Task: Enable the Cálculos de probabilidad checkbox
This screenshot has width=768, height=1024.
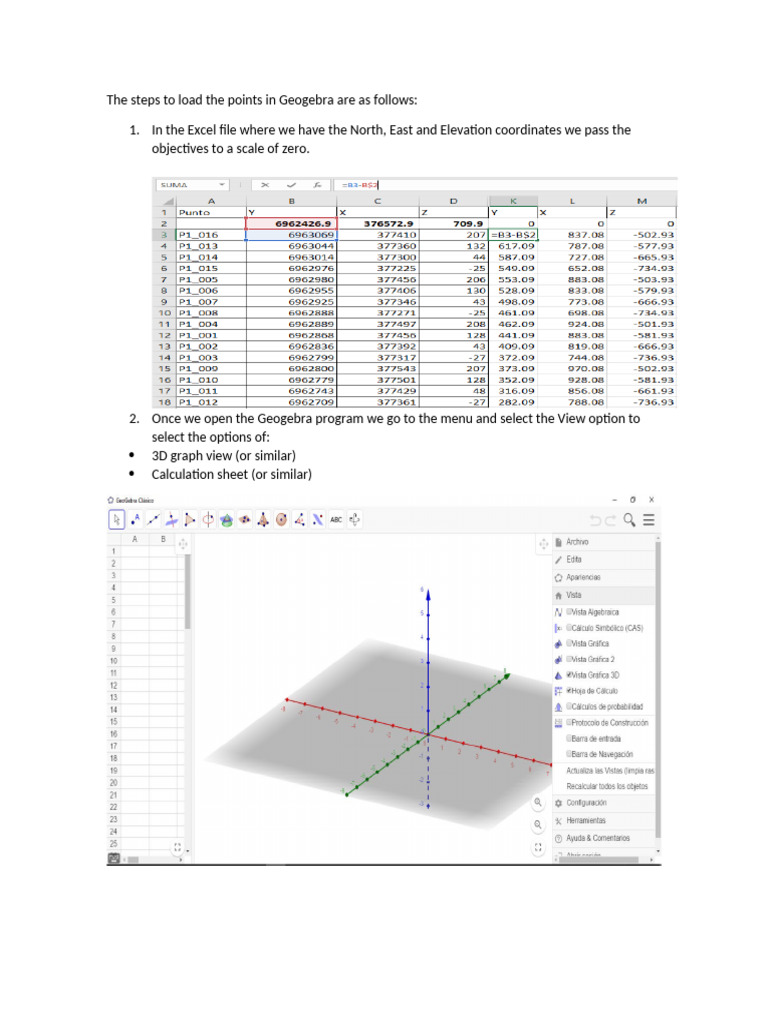Action: point(569,707)
